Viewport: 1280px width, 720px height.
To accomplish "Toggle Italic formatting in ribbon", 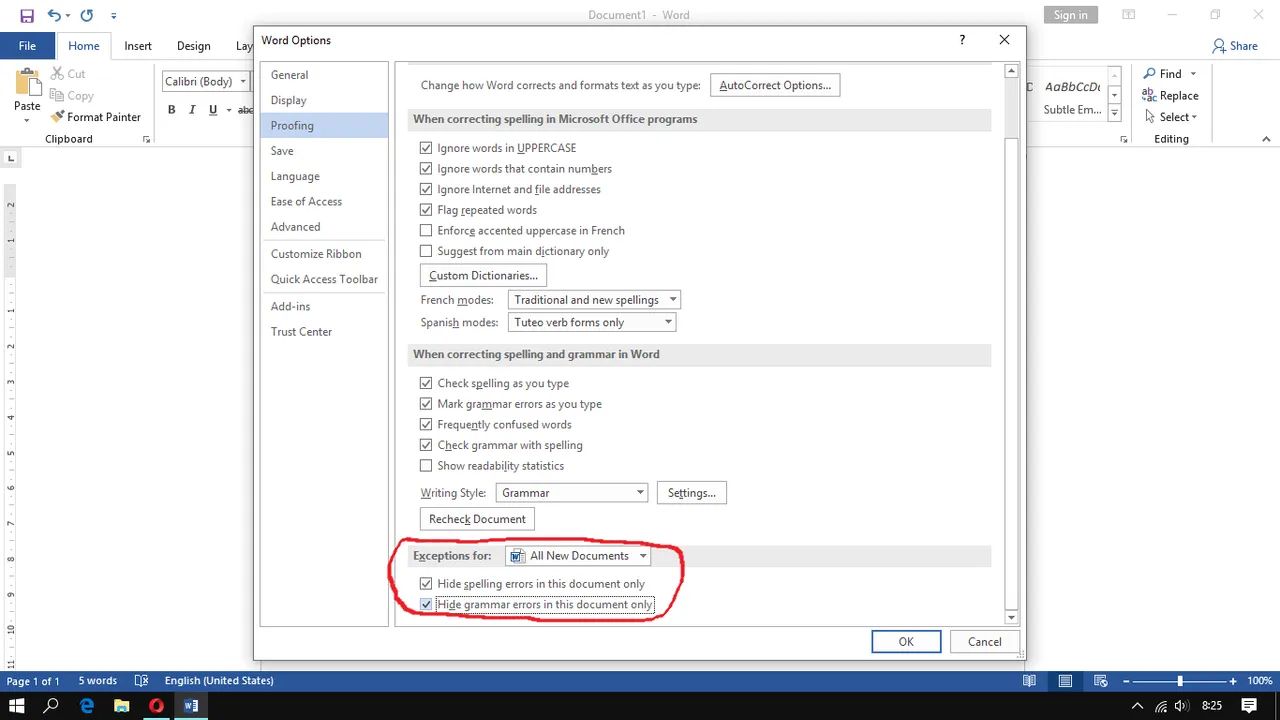I will [192, 110].
